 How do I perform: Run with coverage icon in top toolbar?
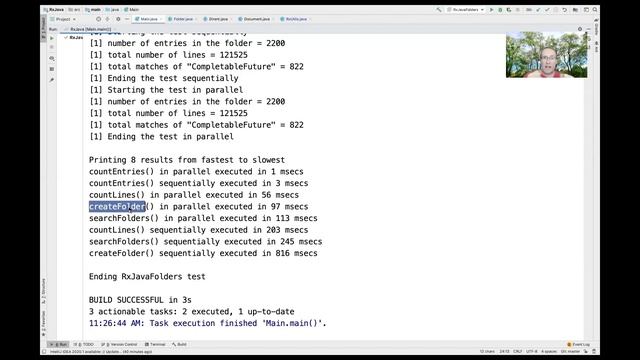(x=509, y=9)
